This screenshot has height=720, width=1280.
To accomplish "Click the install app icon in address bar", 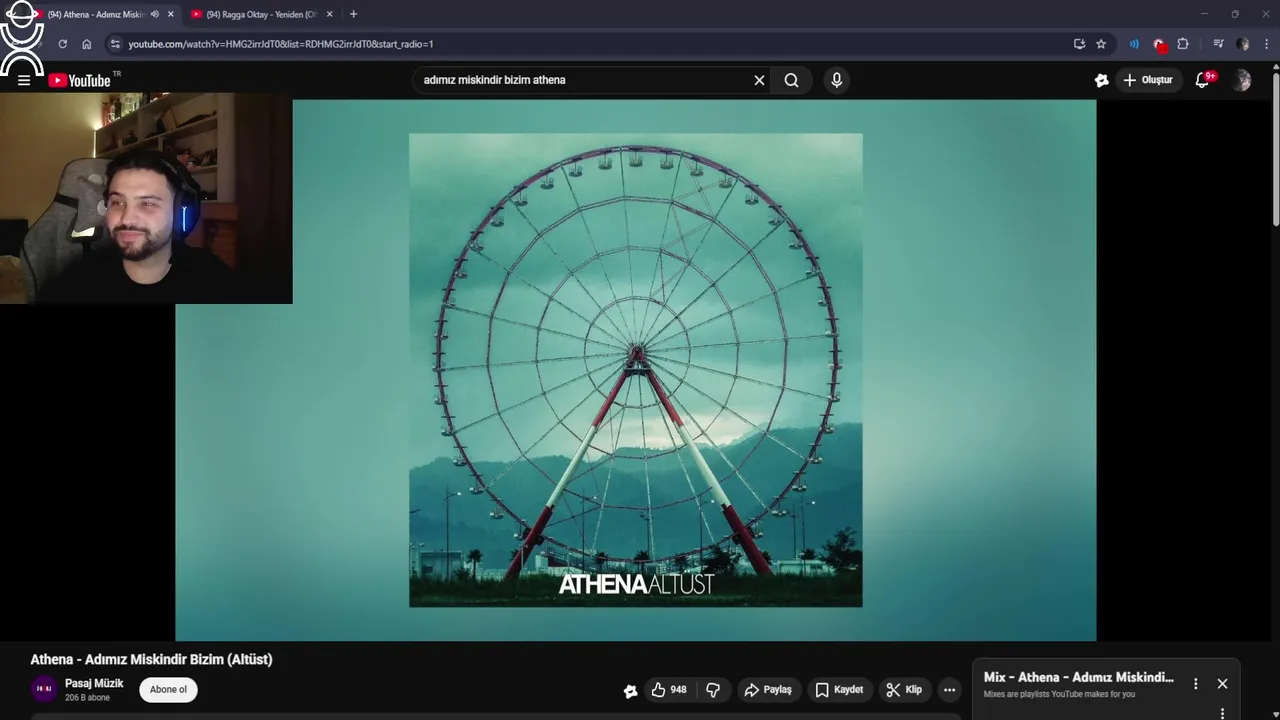I will [x=1079, y=44].
